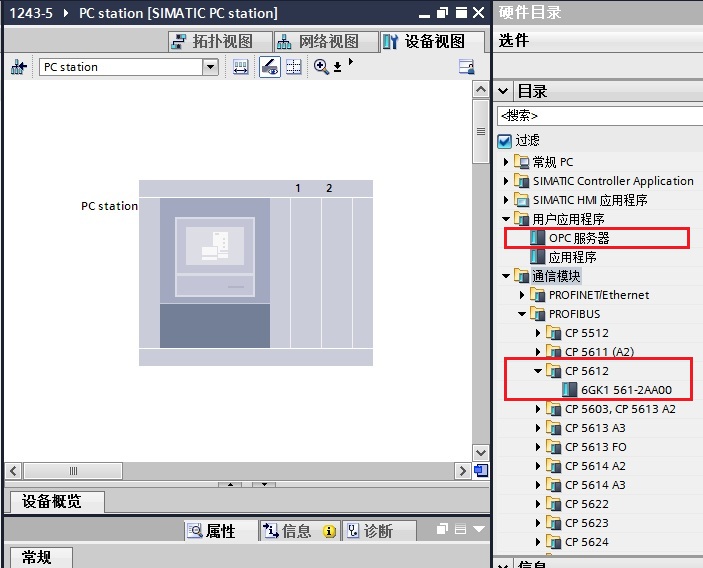The width and height of the screenshot is (703, 568).
Task: Collapse the inspector panel arrow
Action: tap(478, 529)
